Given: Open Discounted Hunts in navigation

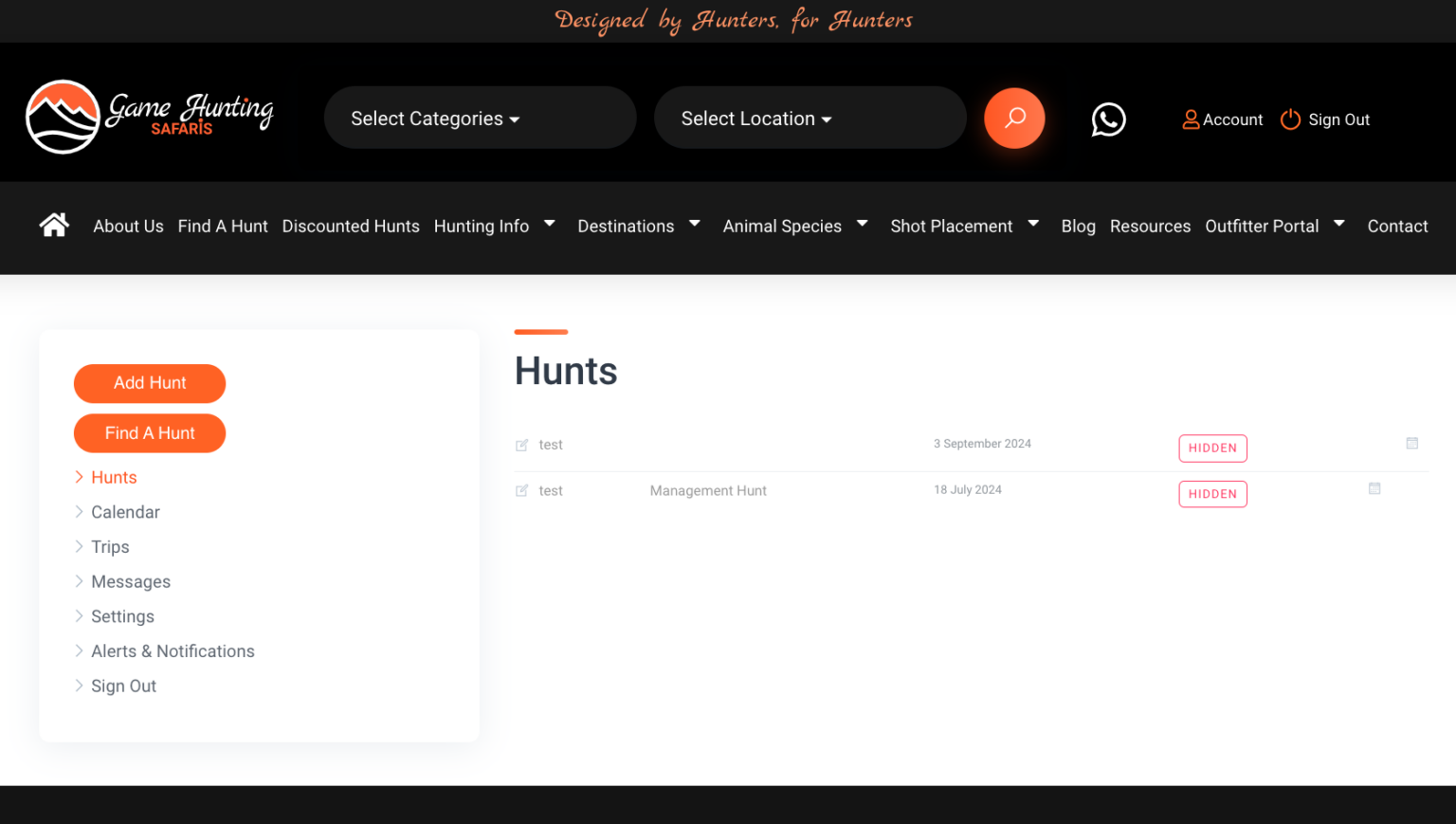Looking at the screenshot, I should pyautogui.click(x=351, y=226).
